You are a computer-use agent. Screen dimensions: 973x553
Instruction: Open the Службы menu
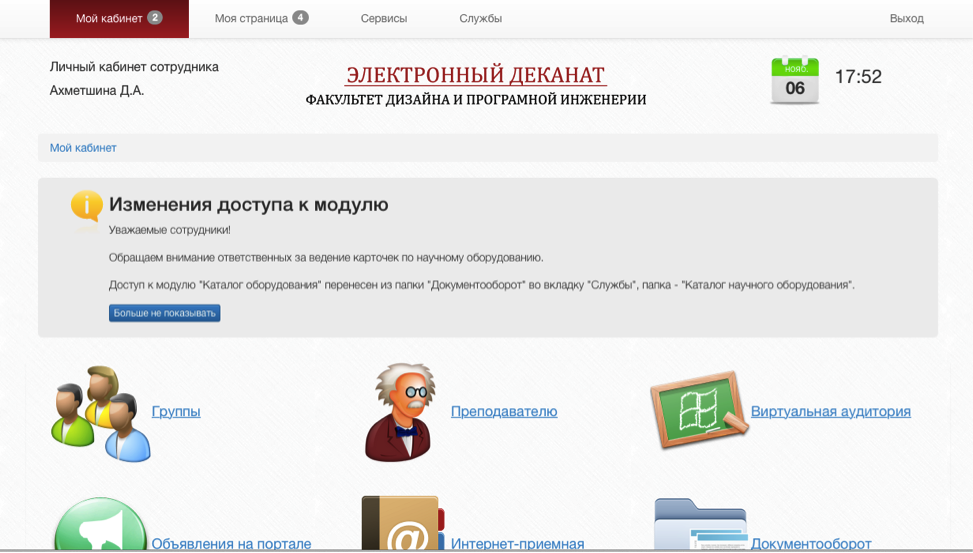[x=481, y=19]
